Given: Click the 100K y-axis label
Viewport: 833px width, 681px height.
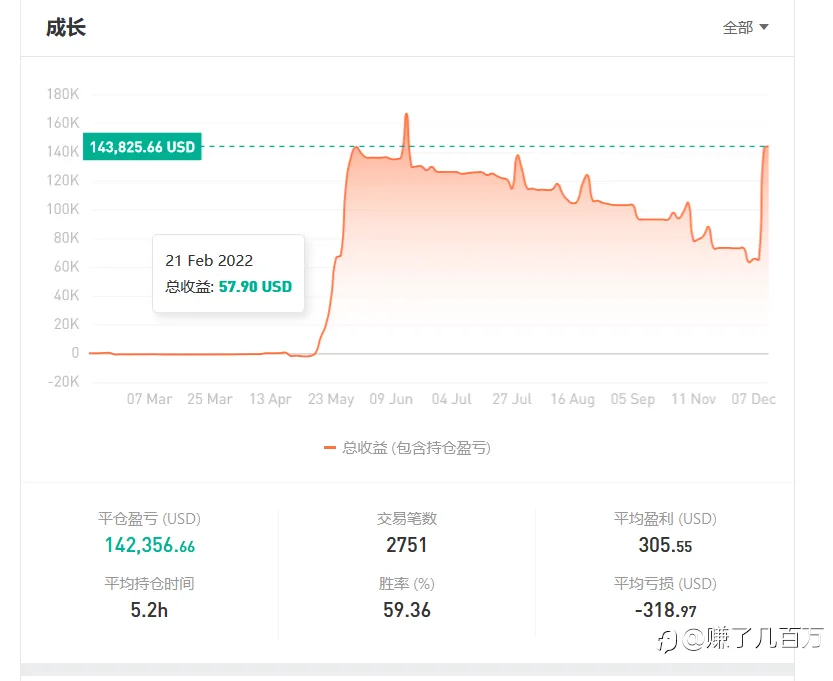Looking at the screenshot, I should tap(63, 209).
